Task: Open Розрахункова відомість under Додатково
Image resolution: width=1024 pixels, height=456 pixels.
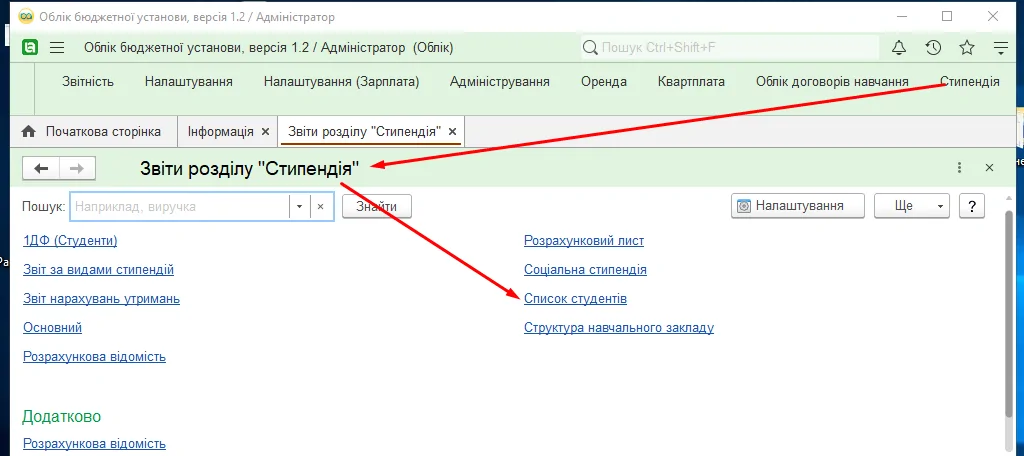Action: (x=94, y=444)
